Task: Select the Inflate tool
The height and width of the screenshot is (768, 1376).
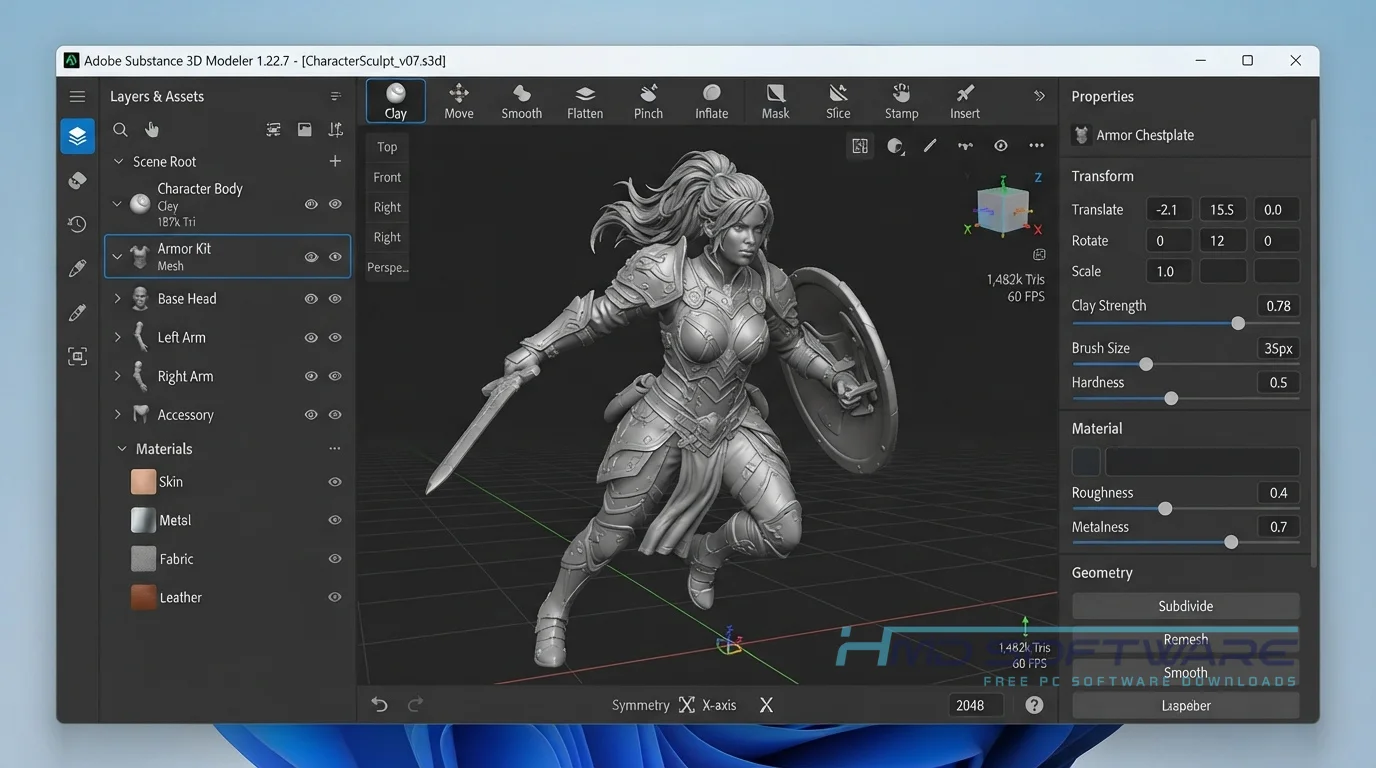Action: [712, 101]
